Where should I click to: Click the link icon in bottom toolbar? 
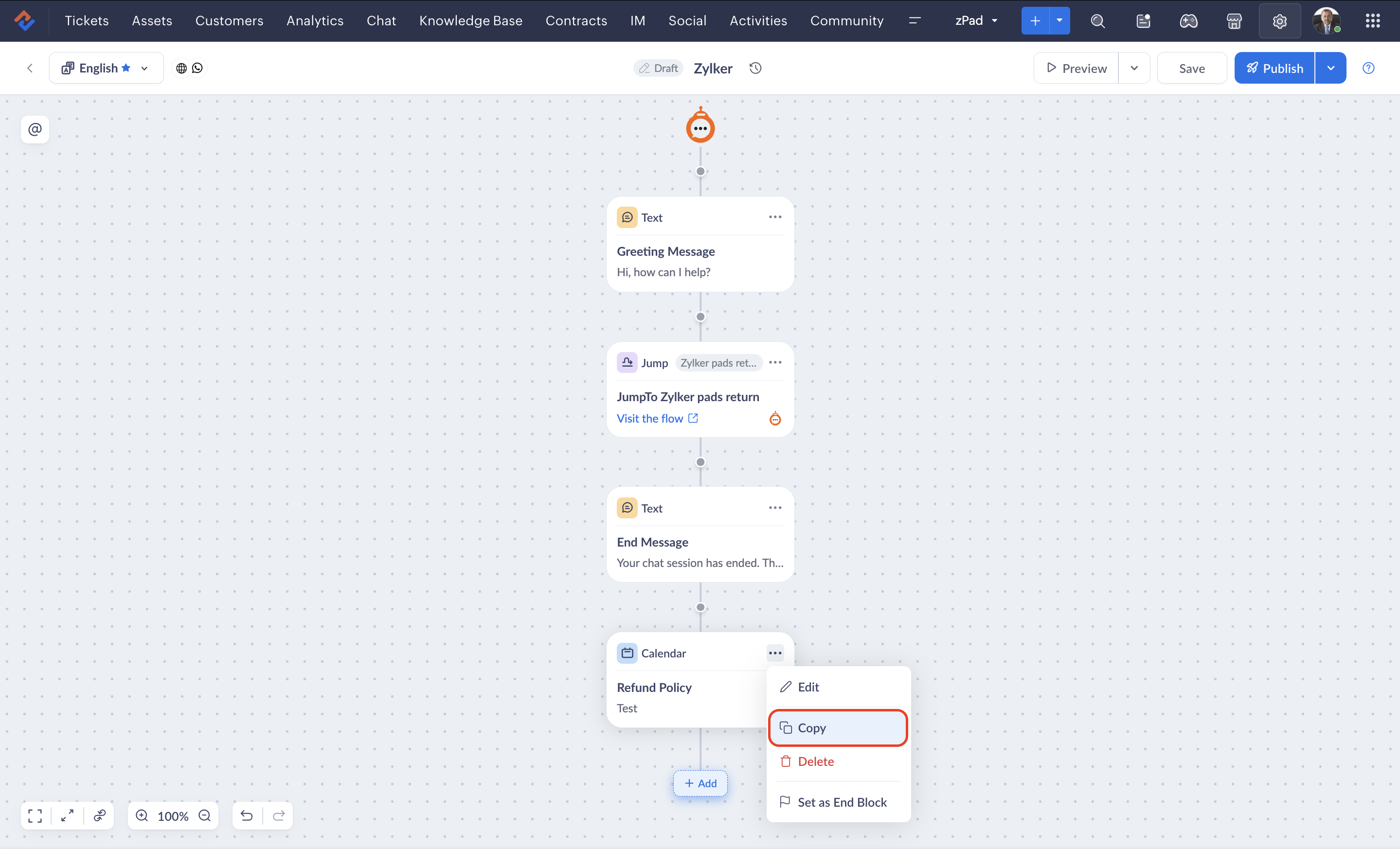coord(99,815)
